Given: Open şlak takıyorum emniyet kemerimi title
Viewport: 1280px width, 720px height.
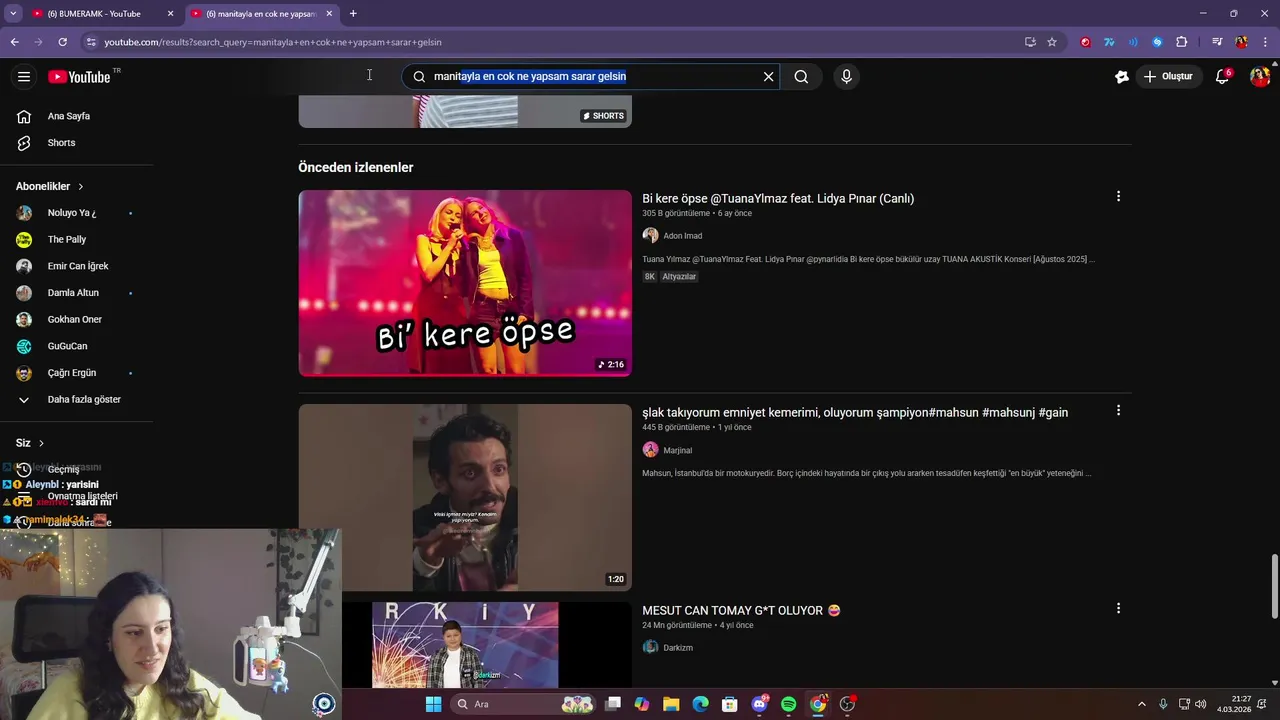Looking at the screenshot, I should click(855, 412).
